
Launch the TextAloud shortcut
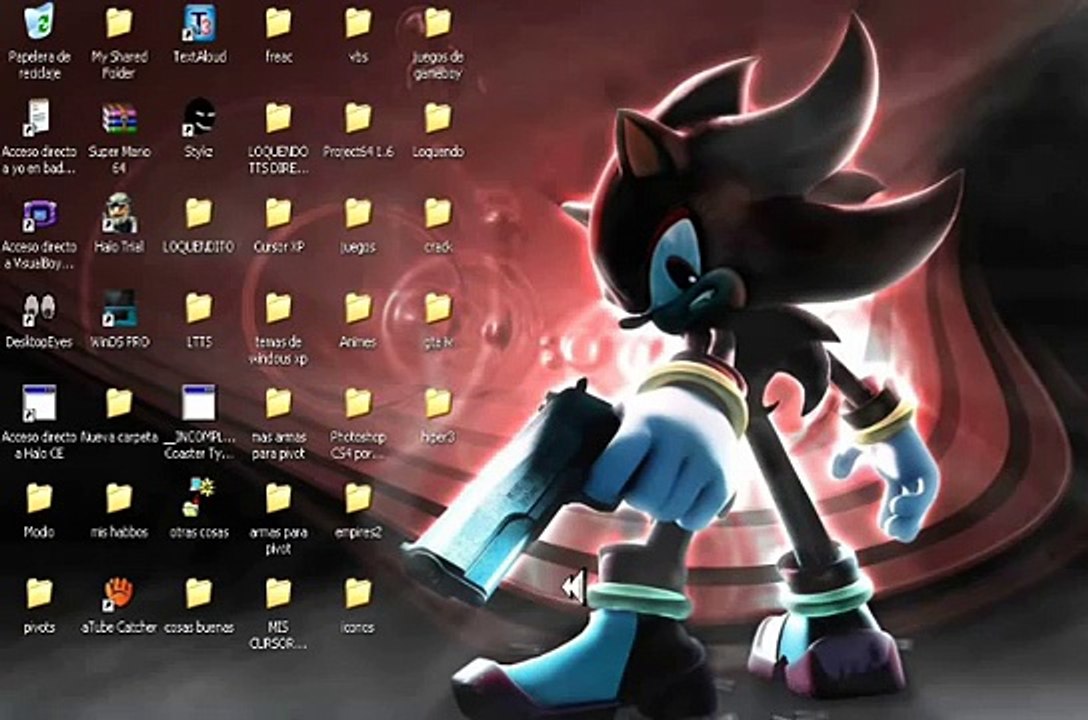[x=199, y=22]
